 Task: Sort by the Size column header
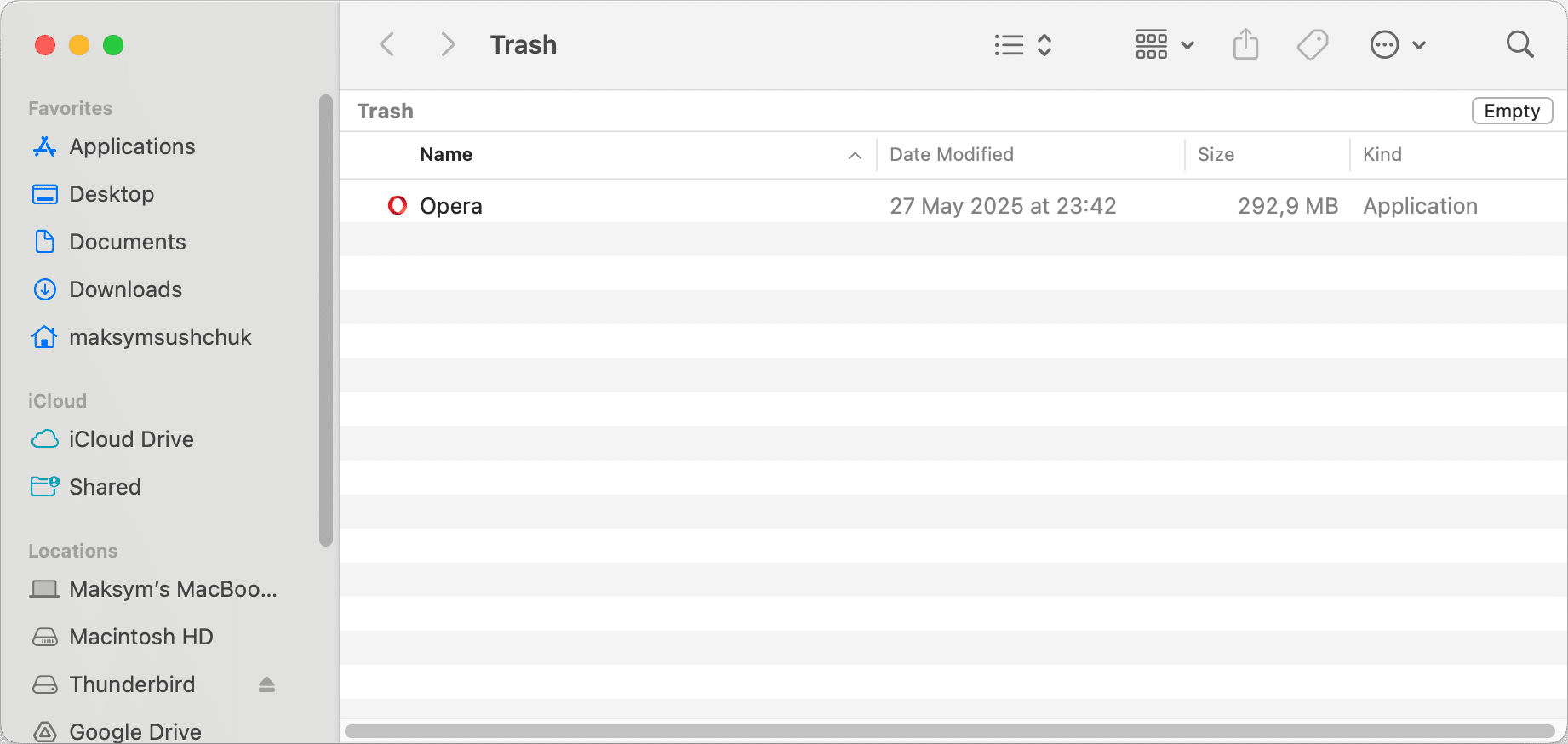pyautogui.click(x=1216, y=154)
